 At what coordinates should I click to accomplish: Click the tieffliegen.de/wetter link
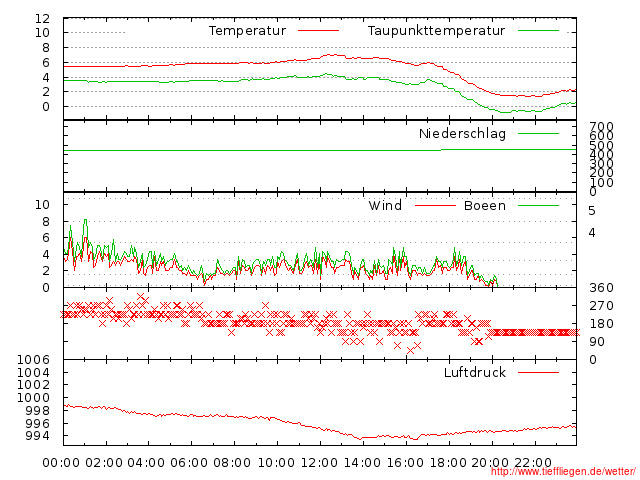pyautogui.click(x=563, y=472)
